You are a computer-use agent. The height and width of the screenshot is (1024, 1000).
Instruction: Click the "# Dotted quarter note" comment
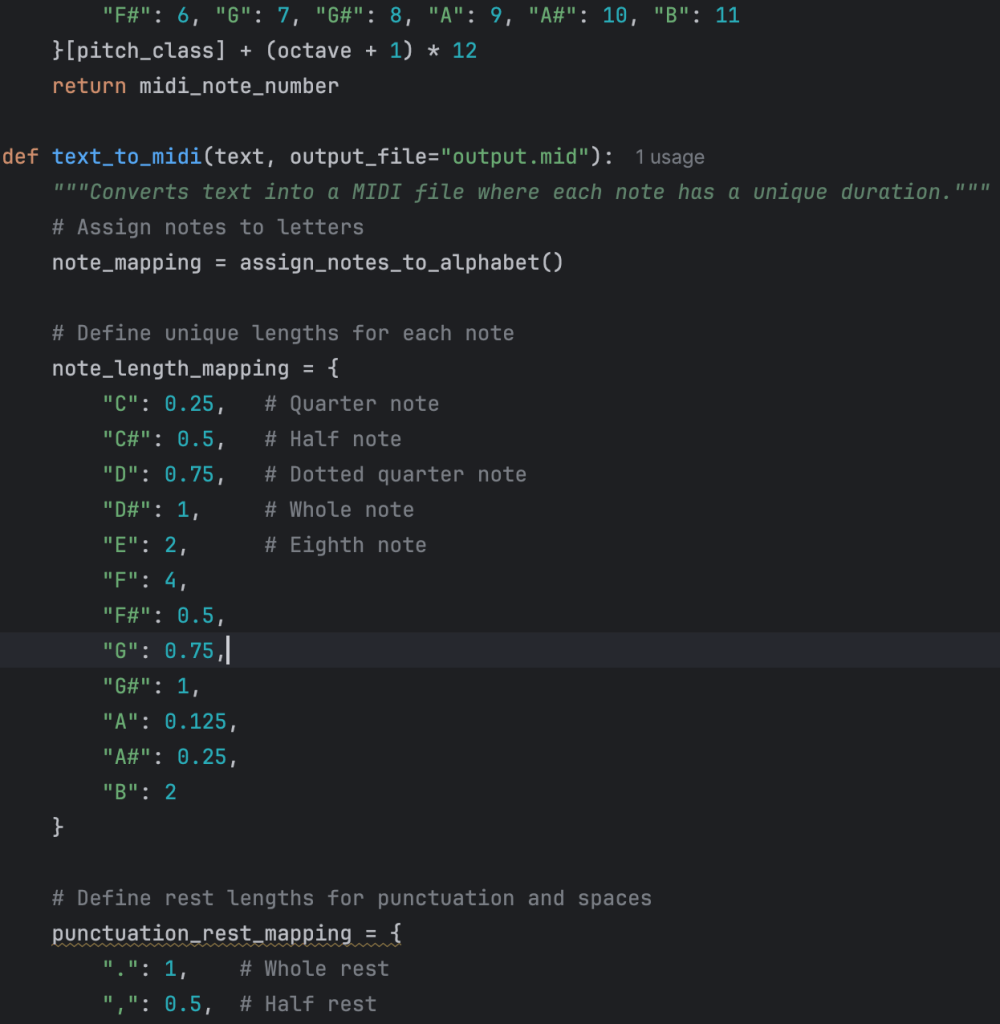point(395,475)
